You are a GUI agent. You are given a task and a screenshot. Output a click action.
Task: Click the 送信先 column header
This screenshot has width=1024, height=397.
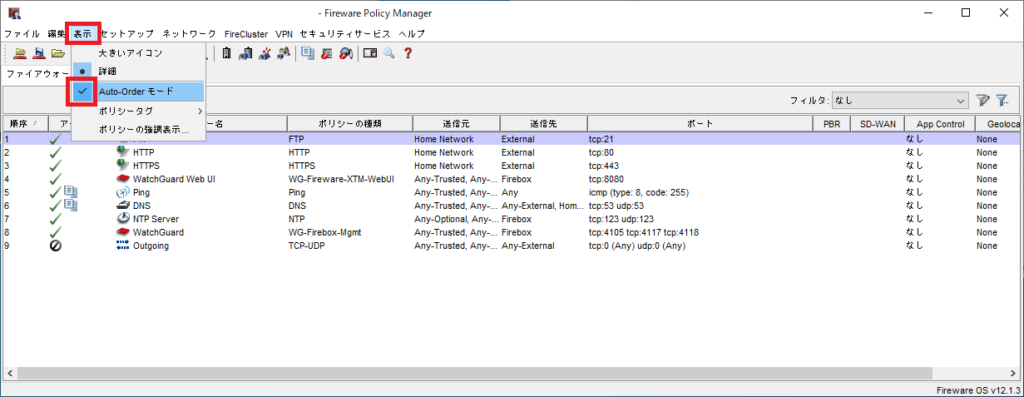544,123
